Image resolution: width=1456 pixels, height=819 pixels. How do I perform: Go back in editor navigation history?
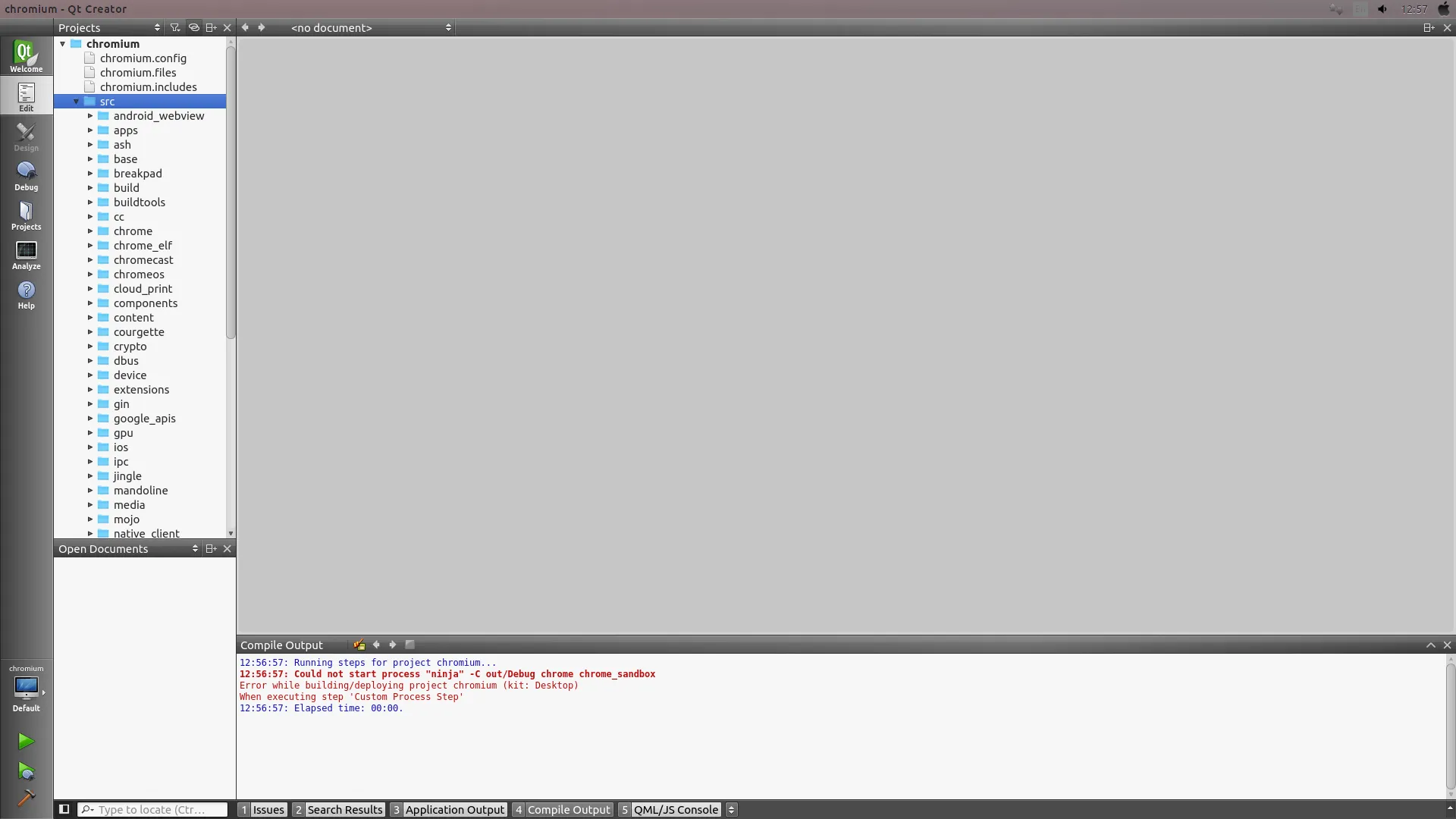point(245,27)
